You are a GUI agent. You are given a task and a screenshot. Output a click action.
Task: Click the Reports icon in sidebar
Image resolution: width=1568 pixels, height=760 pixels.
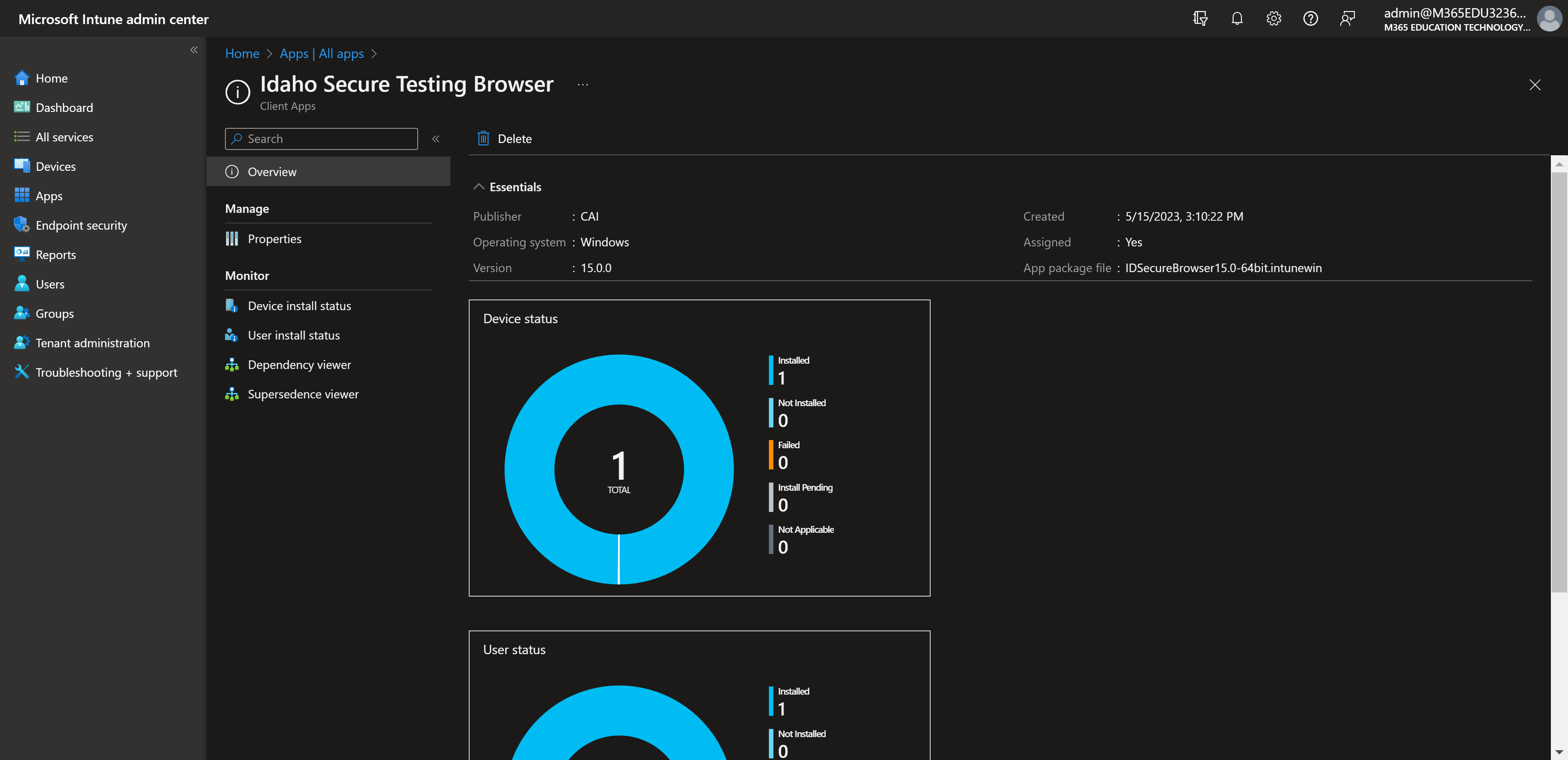pos(22,253)
